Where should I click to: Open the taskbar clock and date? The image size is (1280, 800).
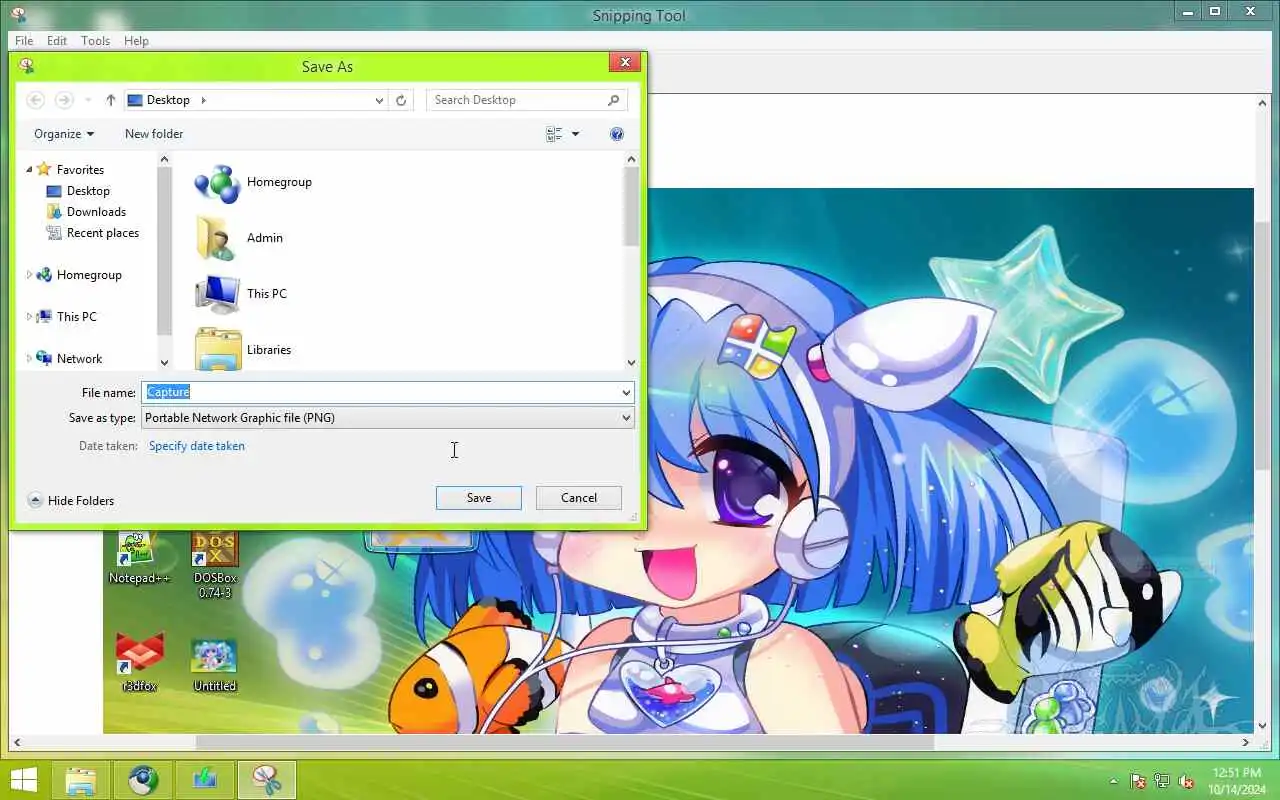[1236, 781]
